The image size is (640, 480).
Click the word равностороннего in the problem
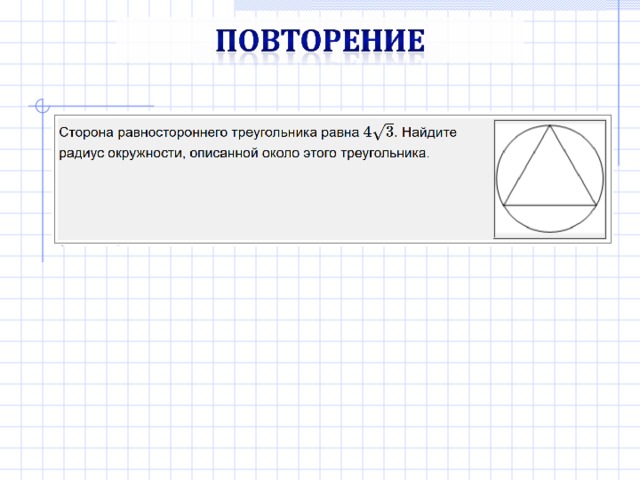pos(173,133)
